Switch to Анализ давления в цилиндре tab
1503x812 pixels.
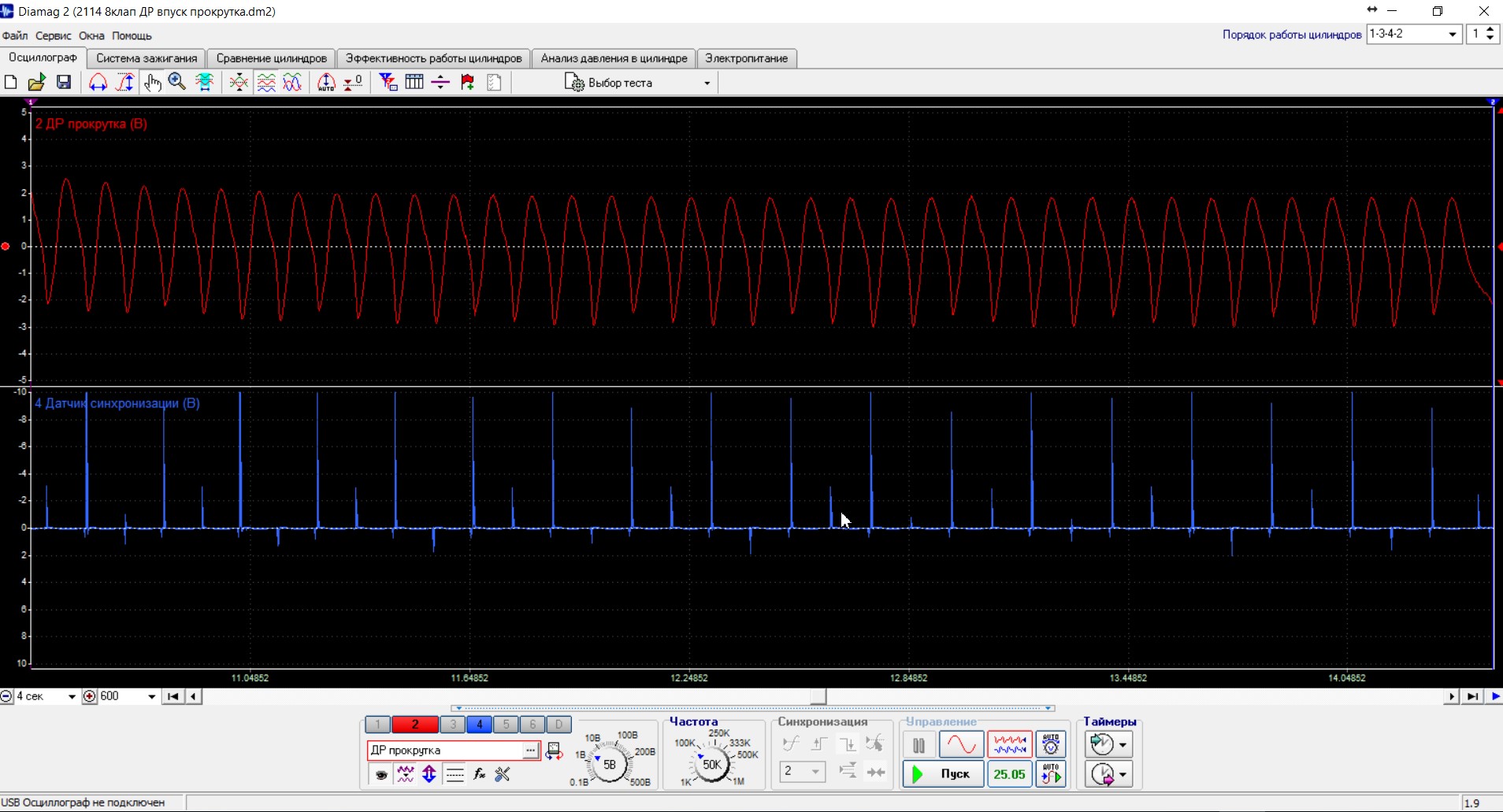click(614, 58)
